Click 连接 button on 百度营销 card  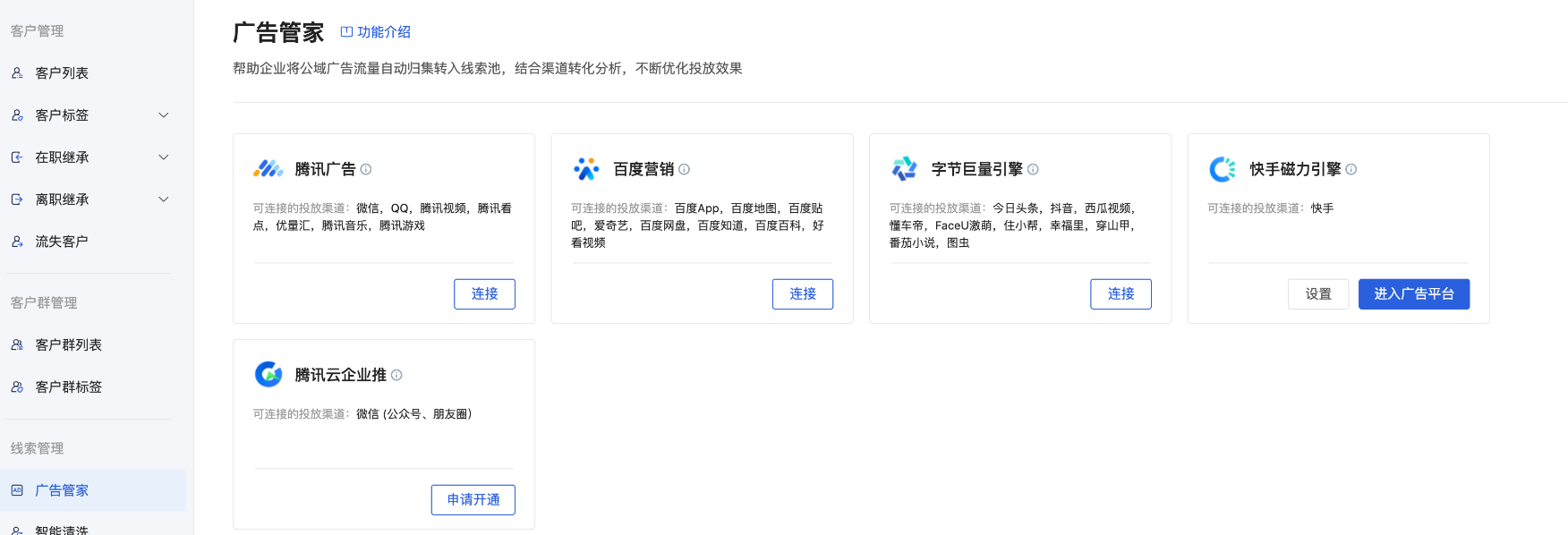(x=803, y=294)
